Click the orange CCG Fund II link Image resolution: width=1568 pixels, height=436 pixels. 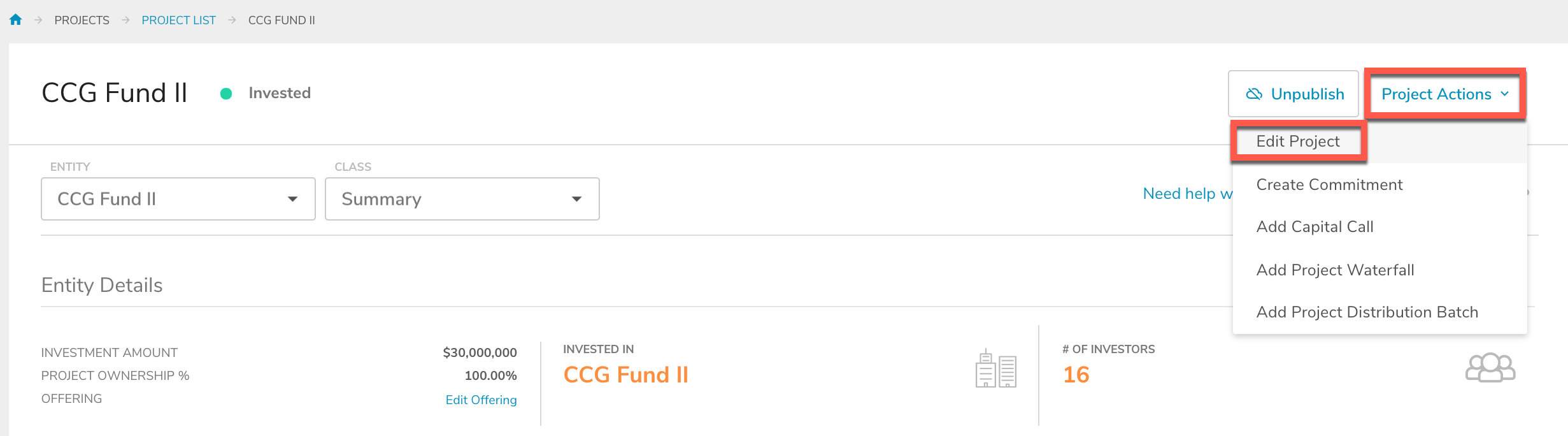click(x=626, y=375)
